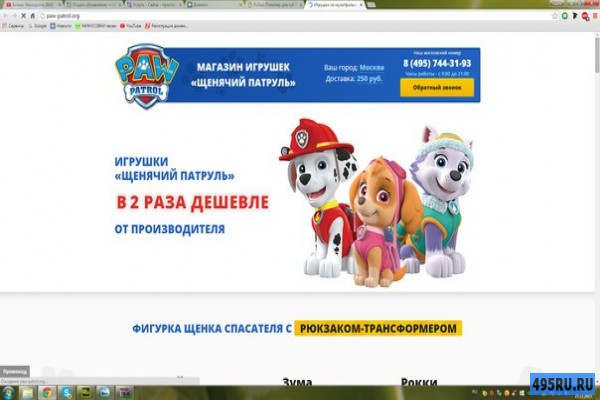
Task: Click the green circle extension icon
Action: click(565, 16)
